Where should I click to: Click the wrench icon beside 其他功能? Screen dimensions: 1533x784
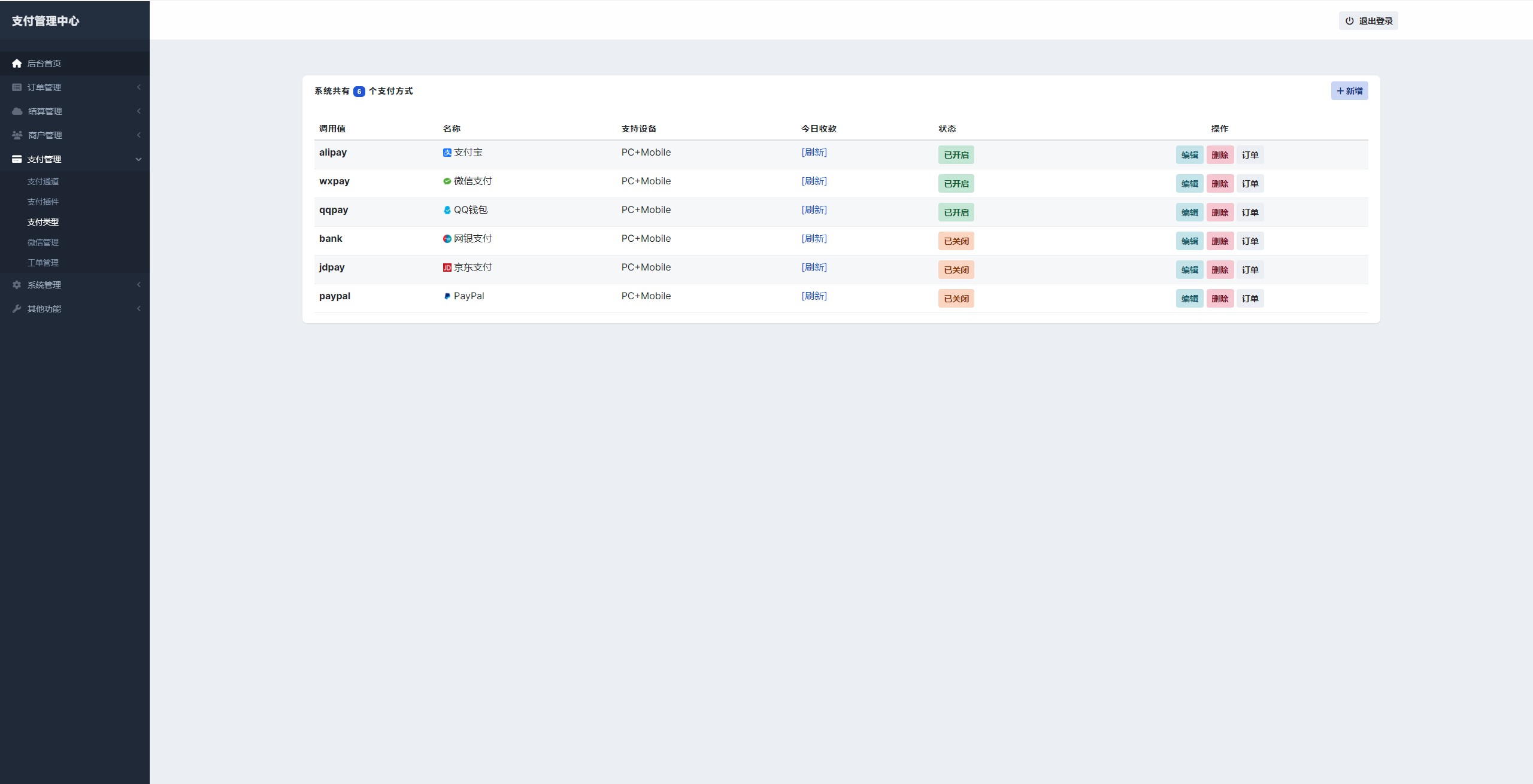17,309
